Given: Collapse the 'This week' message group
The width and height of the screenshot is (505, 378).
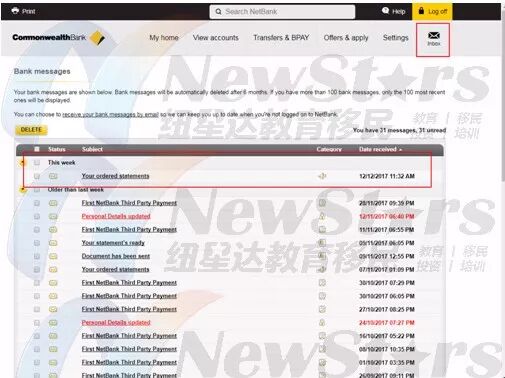Looking at the screenshot, I should tap(23, 163).
